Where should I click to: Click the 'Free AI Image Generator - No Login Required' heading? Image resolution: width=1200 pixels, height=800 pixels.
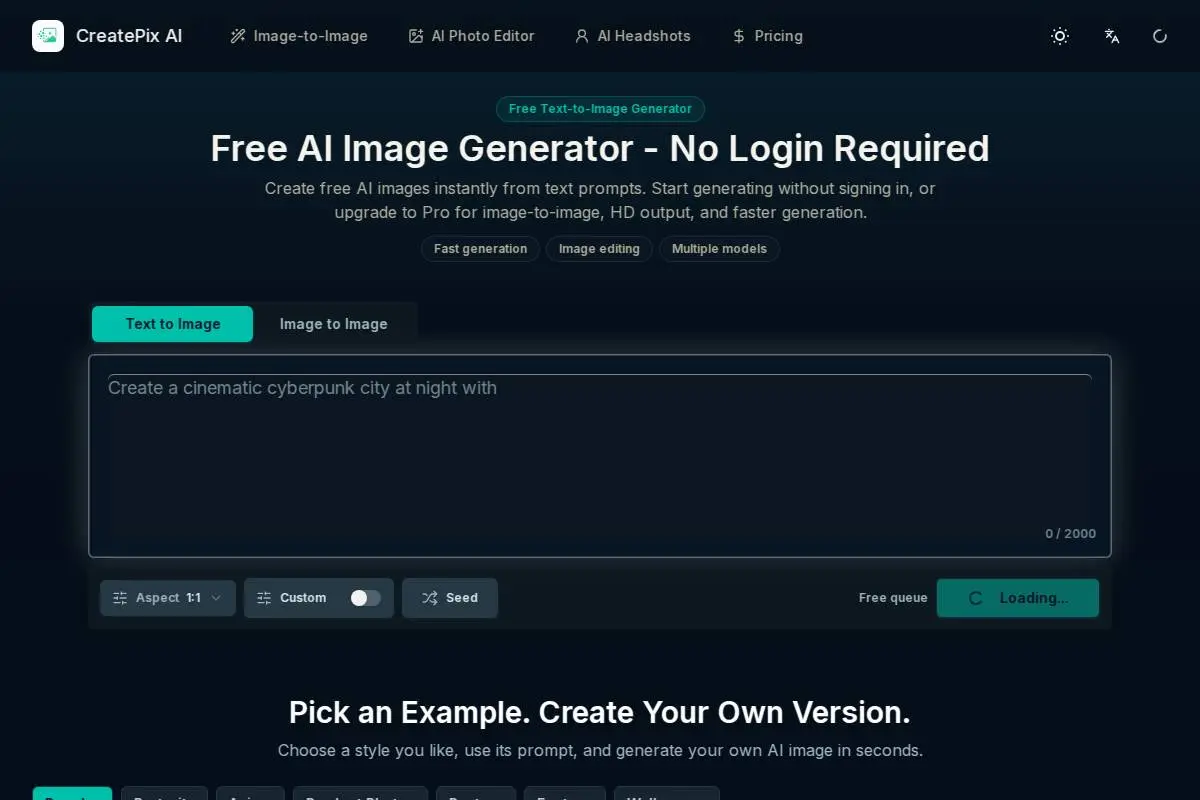(600, 149)
